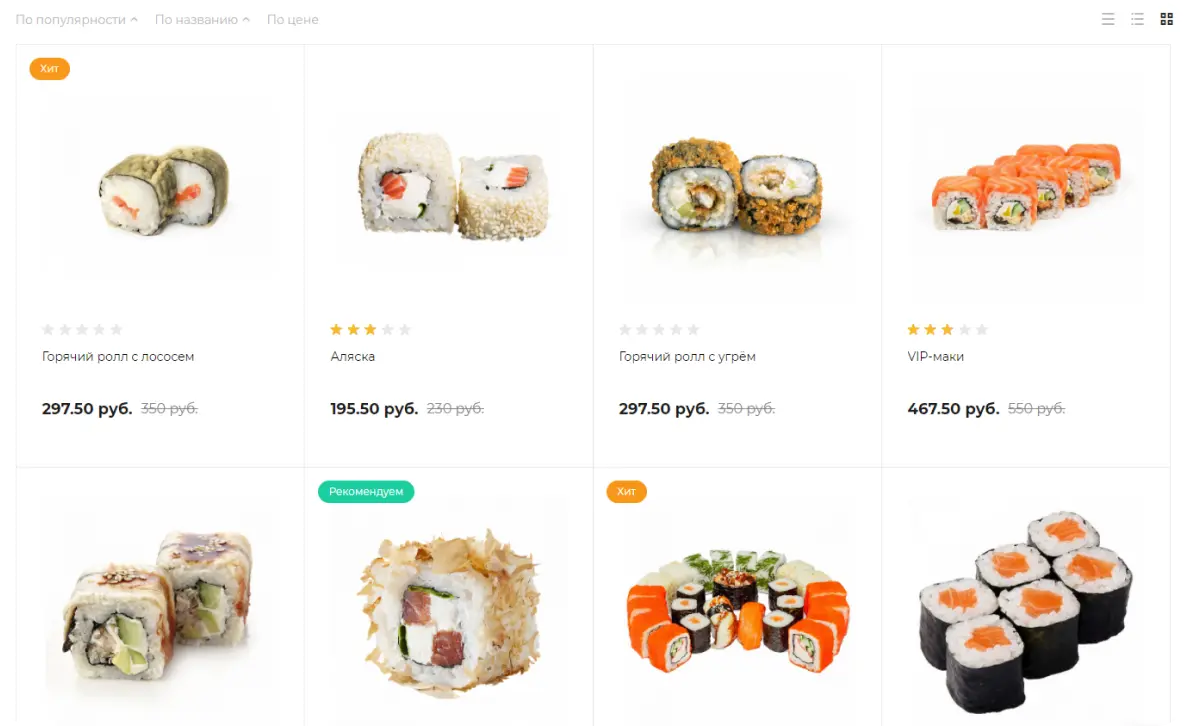The height and width of the screenshot is (726, 1188).
Task: Sort products by По цене
Action: pos(292,20)
